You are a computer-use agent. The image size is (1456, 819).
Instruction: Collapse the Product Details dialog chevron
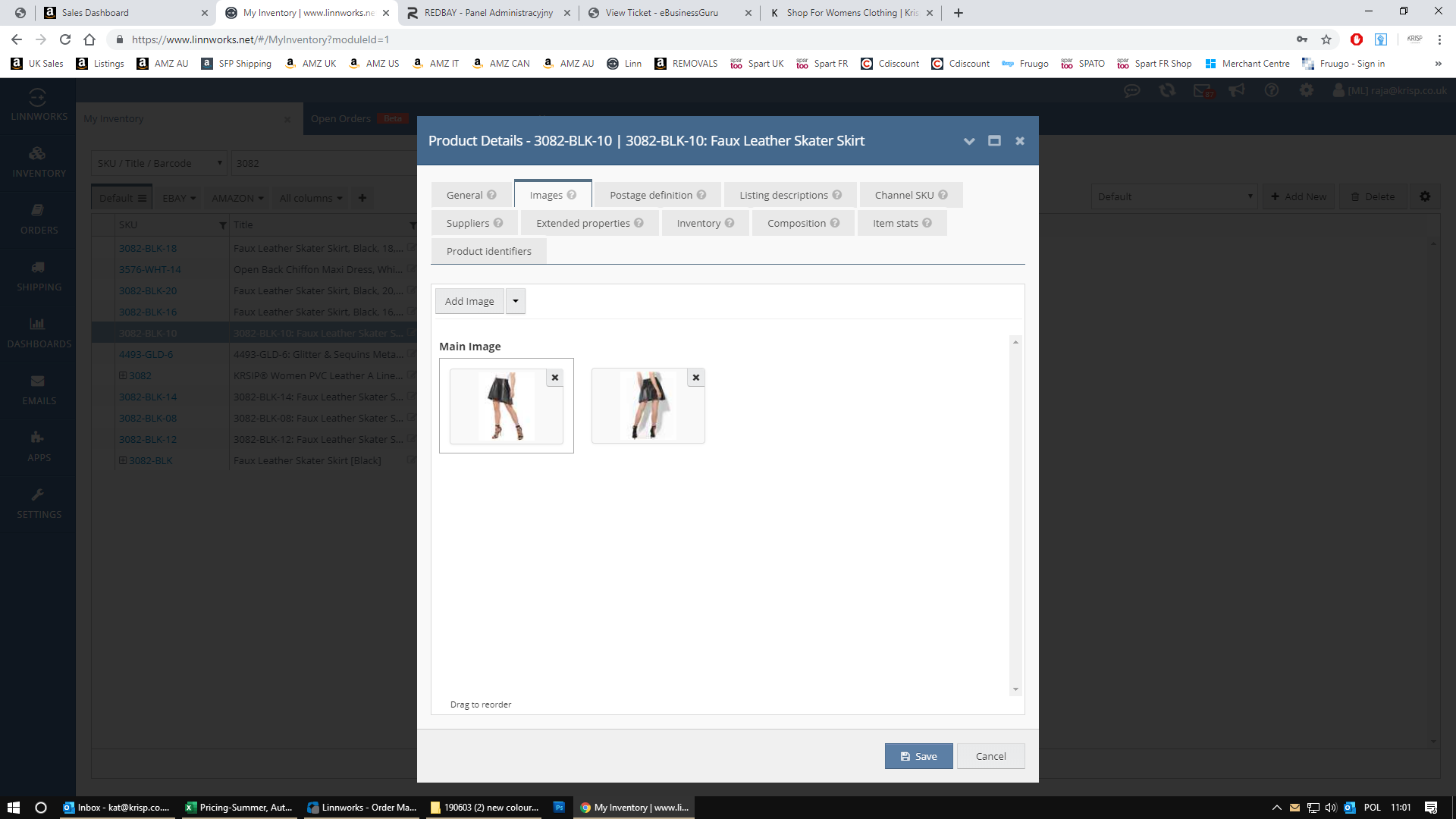(968, 141)
